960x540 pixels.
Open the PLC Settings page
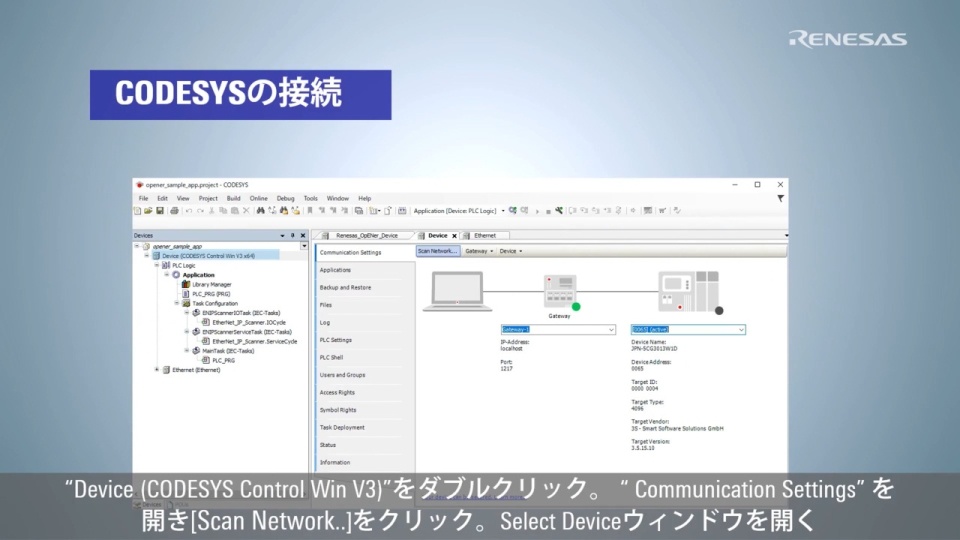[336, 340]
